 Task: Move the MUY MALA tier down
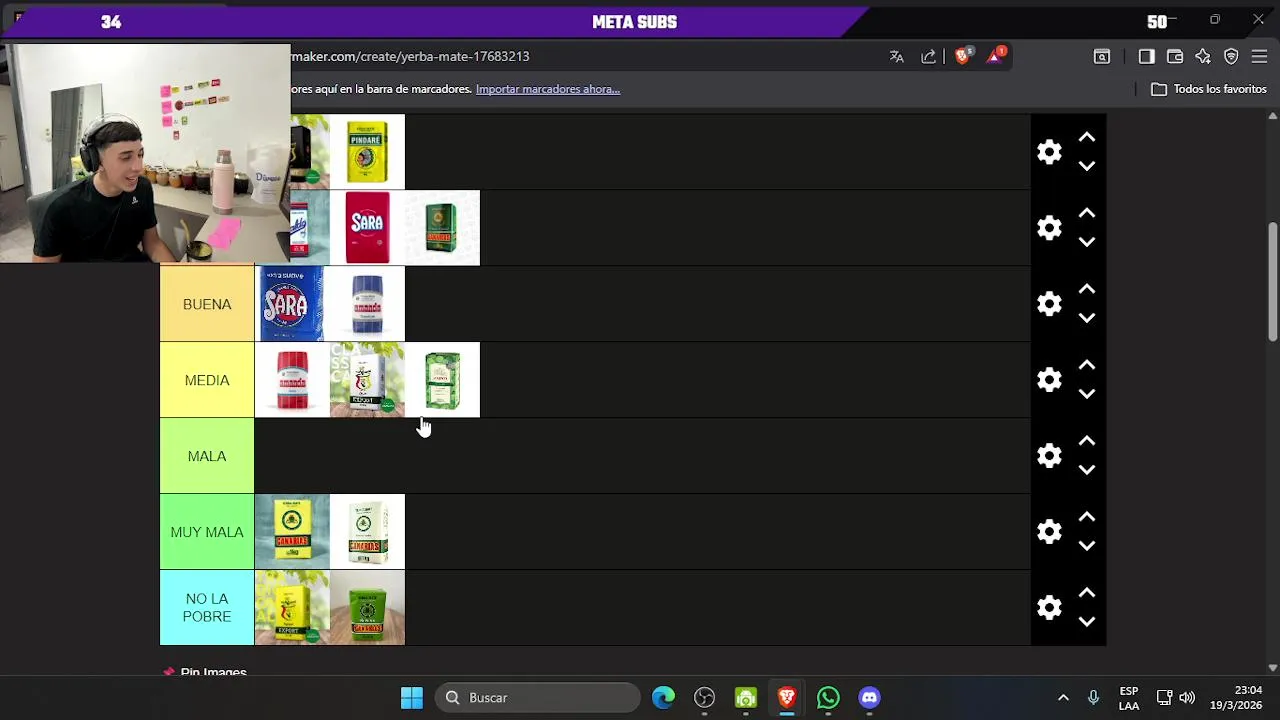click(1087, 546)
